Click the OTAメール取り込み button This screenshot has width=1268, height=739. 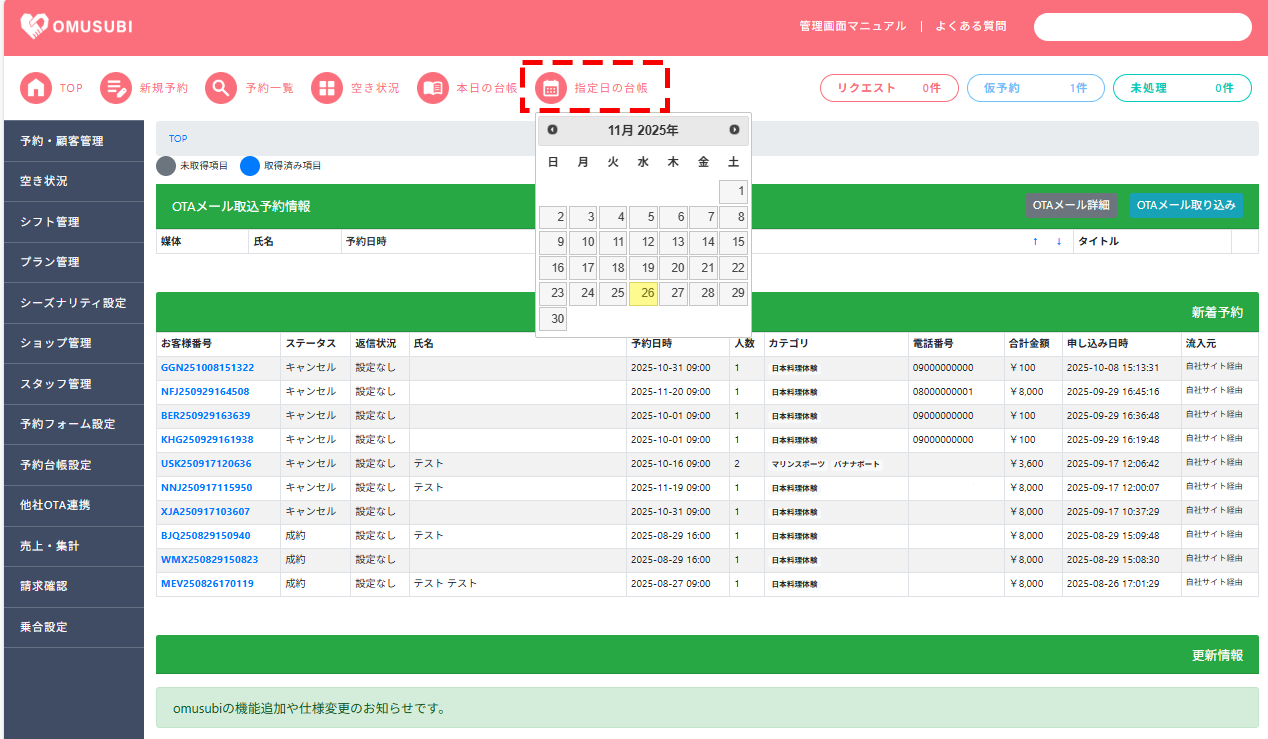coord(1186,205)
